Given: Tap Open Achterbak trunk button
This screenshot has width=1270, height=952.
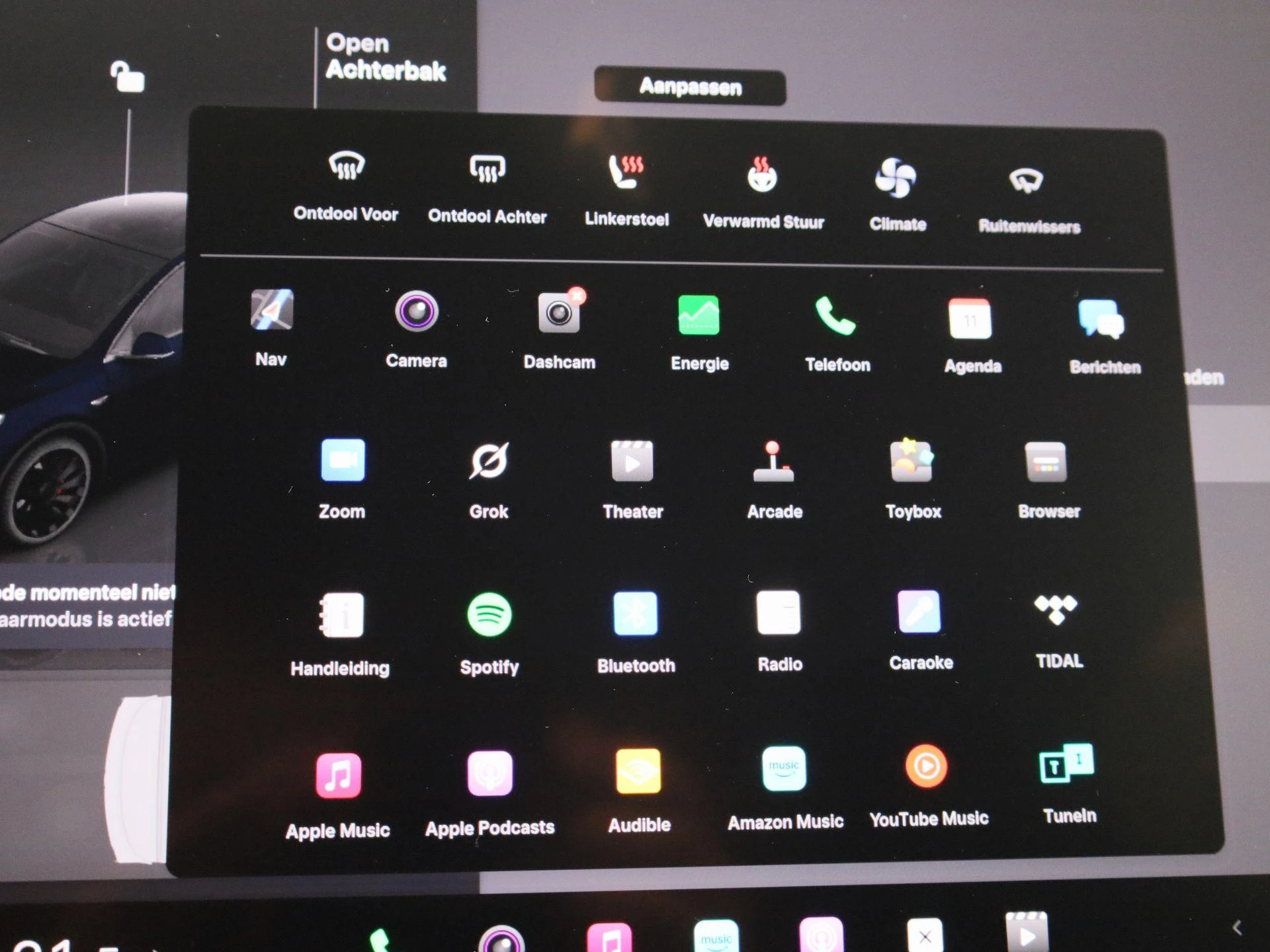Looking at the screenshot, I should (x=386, y=57).
